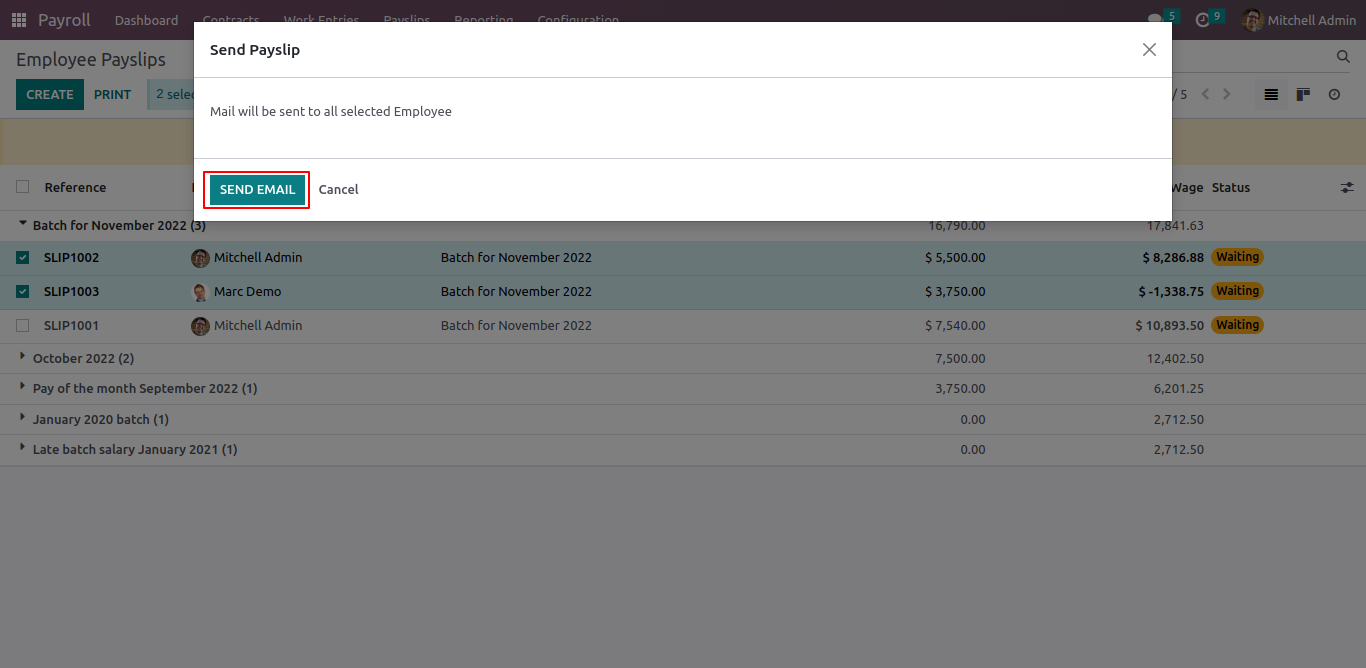Click Mitchell Admin avatar in SLIP1002 row

pyautogui.click(x=200, y=258)
